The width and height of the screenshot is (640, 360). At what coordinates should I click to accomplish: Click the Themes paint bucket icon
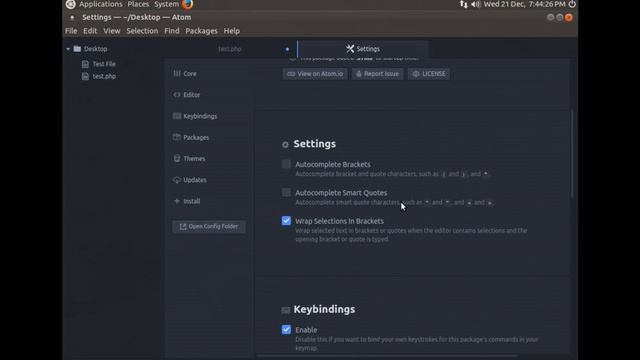point(177,158)
